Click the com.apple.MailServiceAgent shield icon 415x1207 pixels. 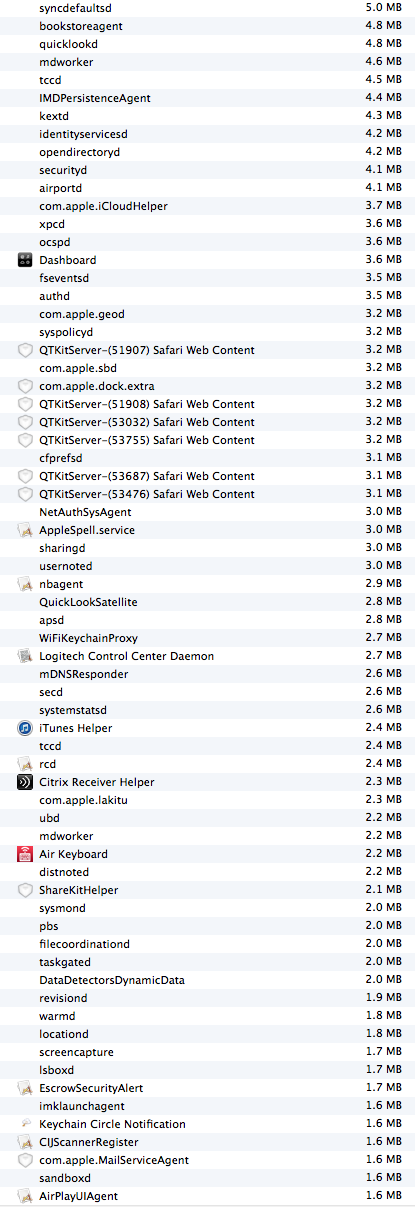click(26, 1160)
